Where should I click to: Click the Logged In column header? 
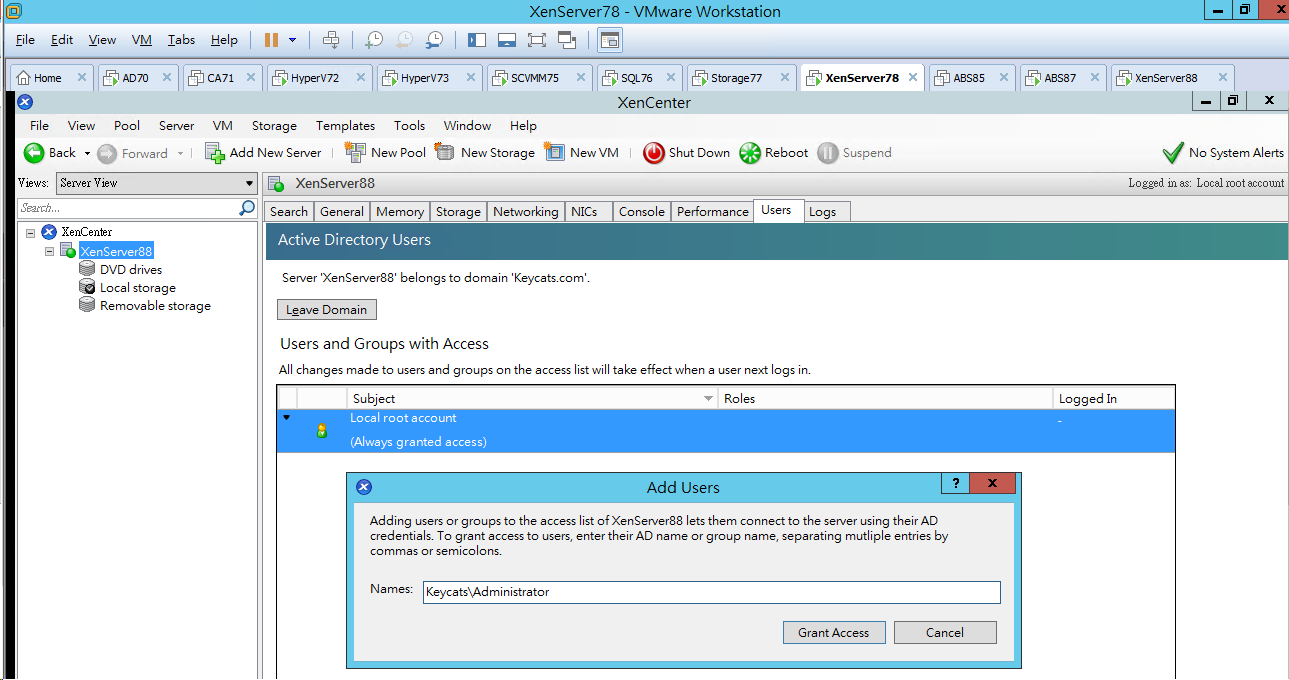[1113, 398]
